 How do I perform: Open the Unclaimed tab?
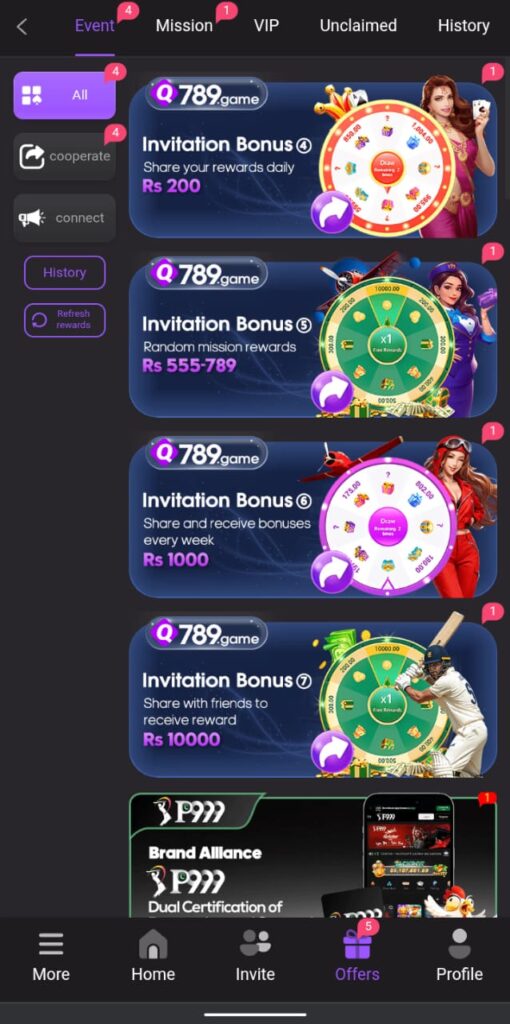(358, 25)
